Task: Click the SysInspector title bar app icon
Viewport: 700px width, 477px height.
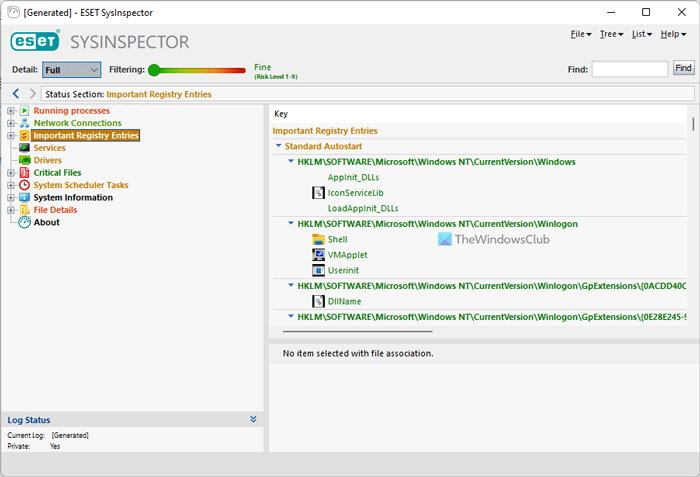Action: pos(13,12)
